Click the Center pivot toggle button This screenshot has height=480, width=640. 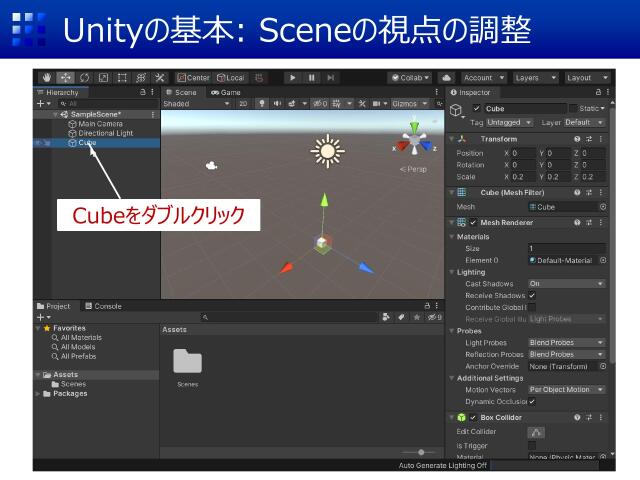click(x=194, y=77)
